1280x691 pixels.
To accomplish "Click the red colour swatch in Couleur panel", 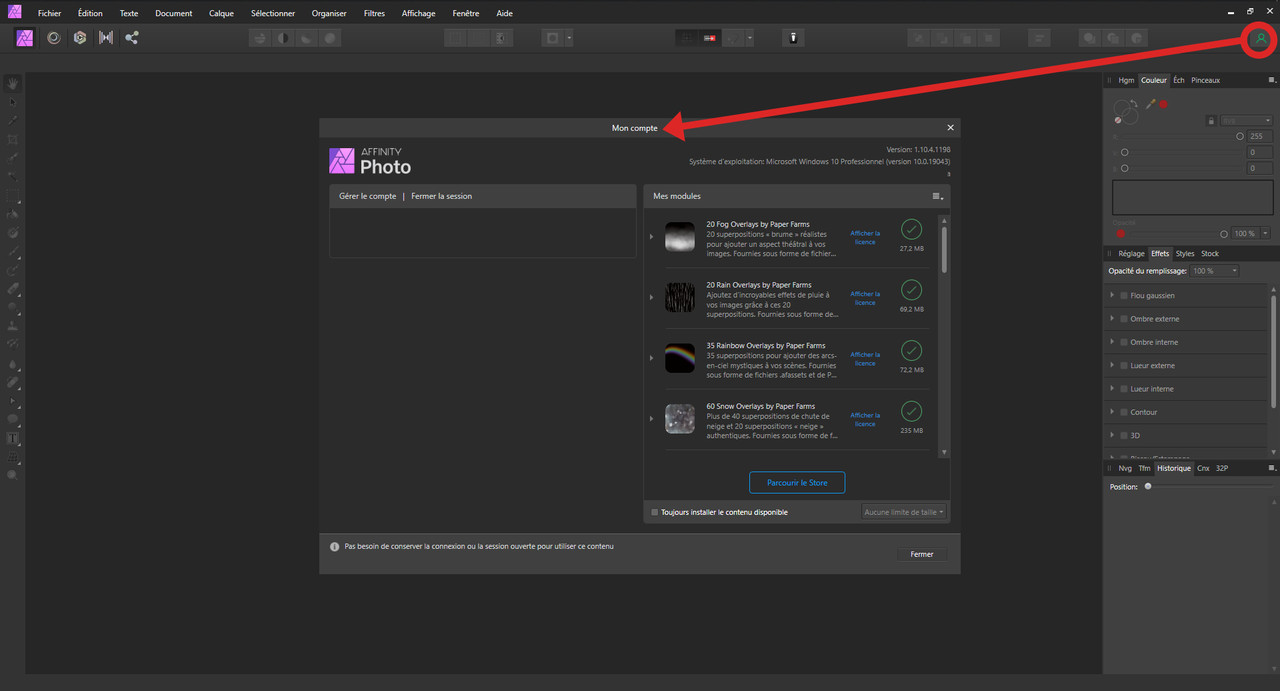I will pos(1164,103).
